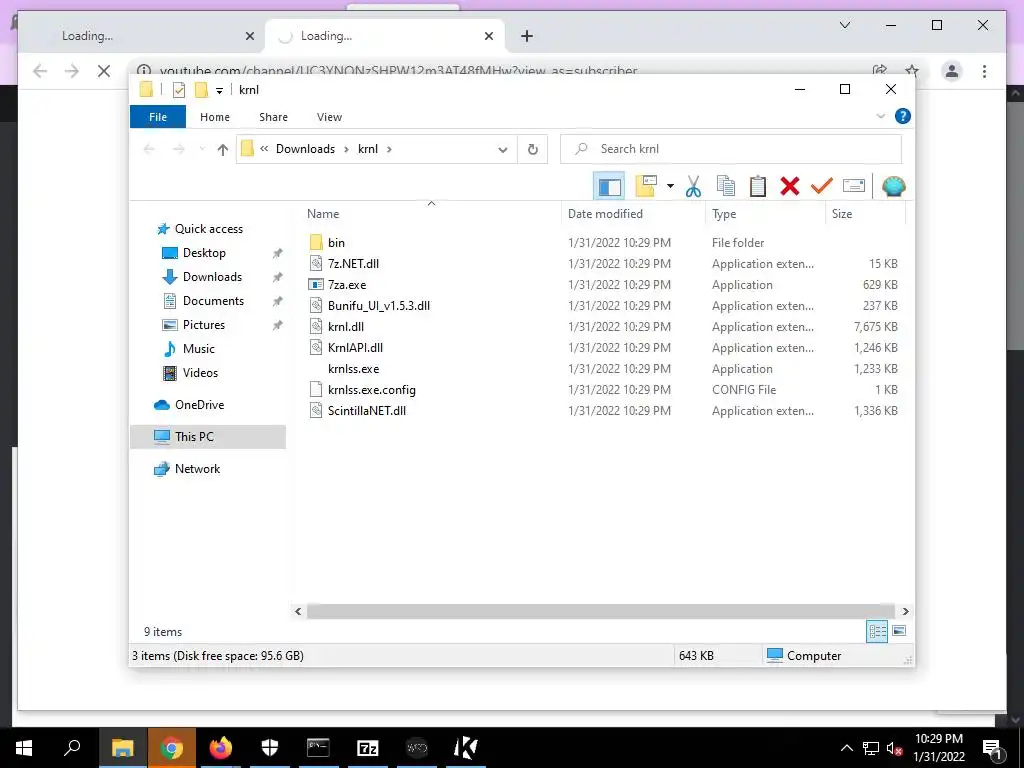Click the blue shell toolbar icon
The image size is (1024, 768).
coord(893,187)
